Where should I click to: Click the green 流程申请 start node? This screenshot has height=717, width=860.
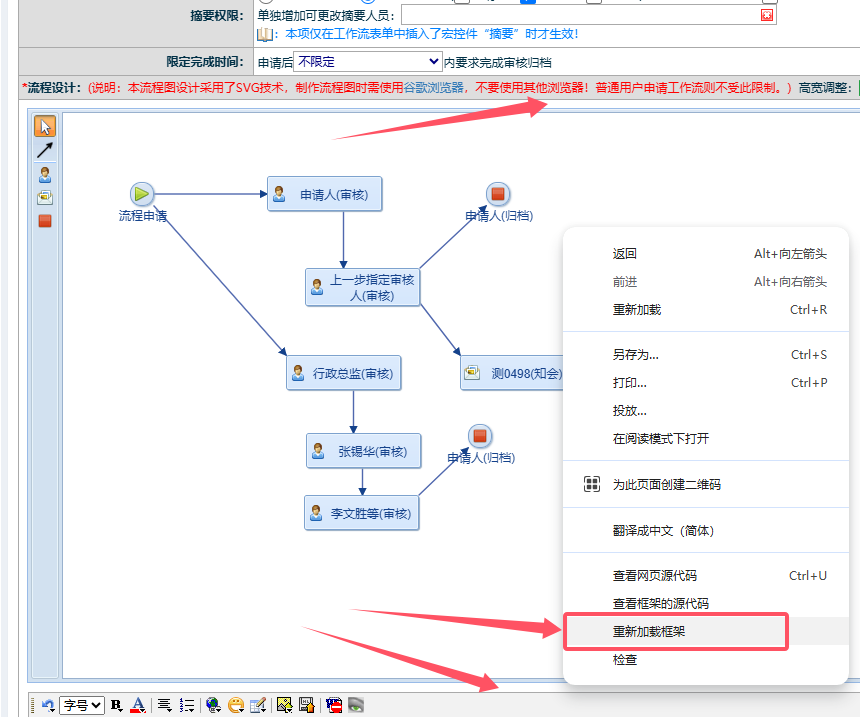pos(142,193)
